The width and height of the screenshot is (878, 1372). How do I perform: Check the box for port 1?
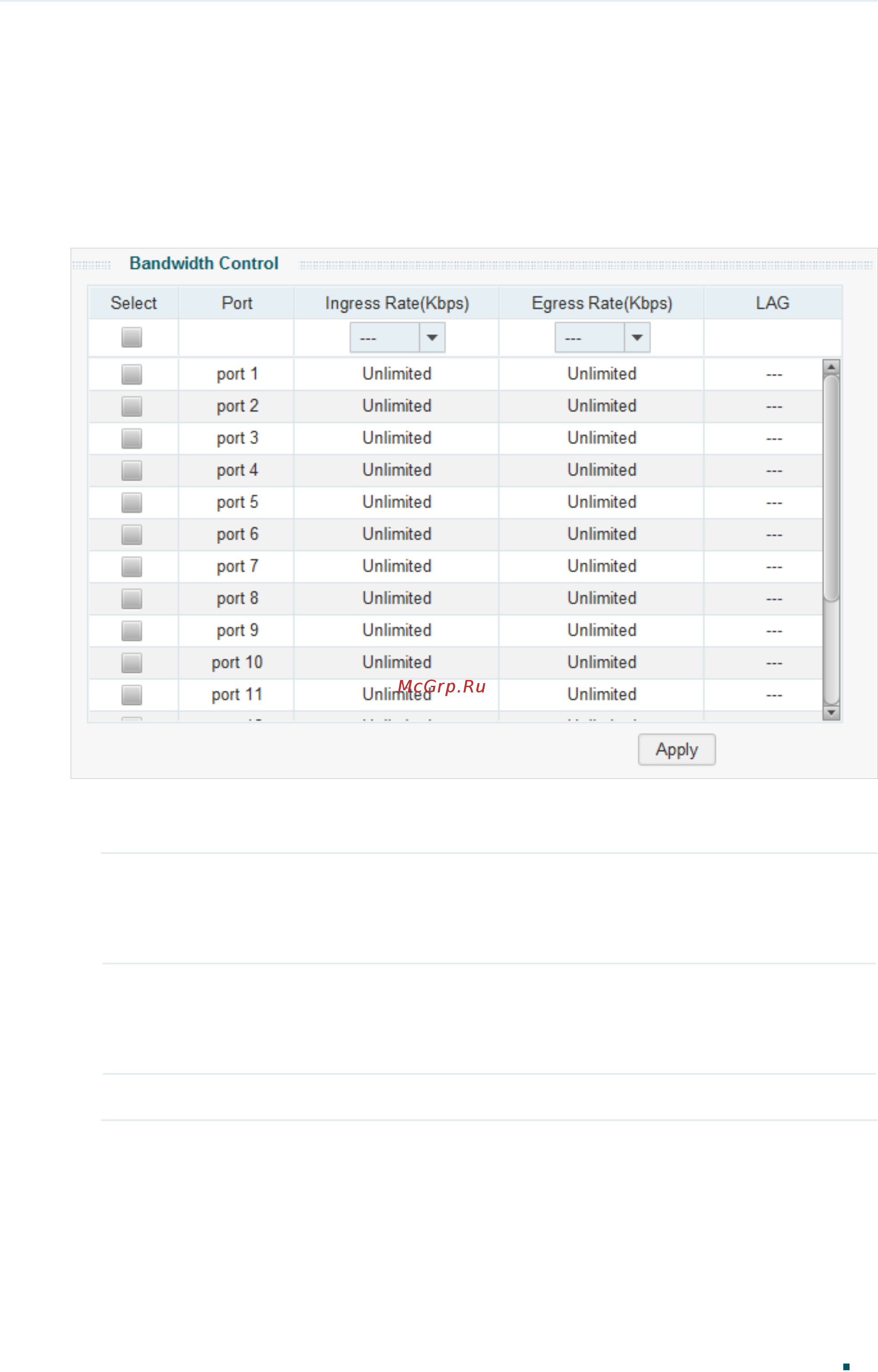(132, 374)
